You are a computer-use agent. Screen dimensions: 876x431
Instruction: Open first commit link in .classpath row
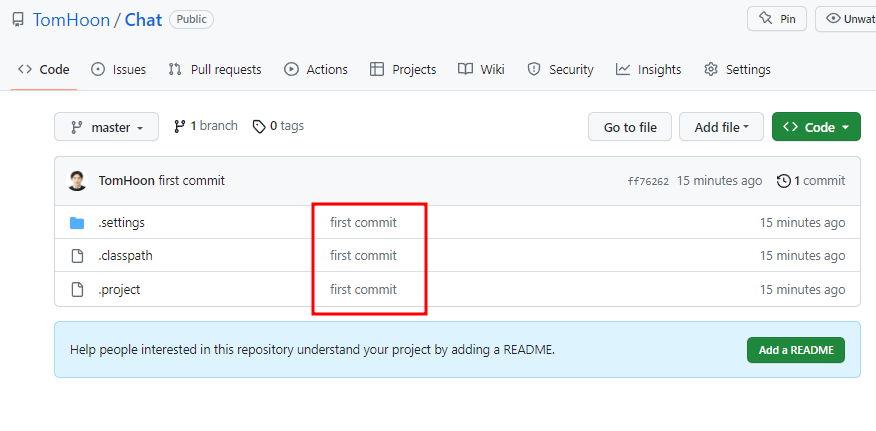[363, 255]
